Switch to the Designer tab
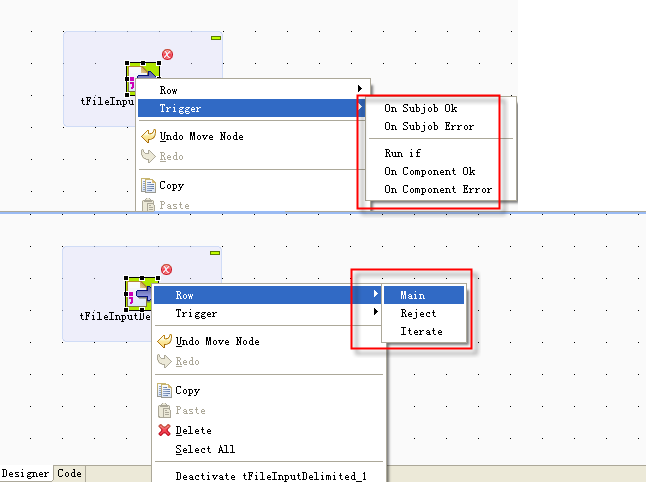650x482 pixels. tap(25, 473)
